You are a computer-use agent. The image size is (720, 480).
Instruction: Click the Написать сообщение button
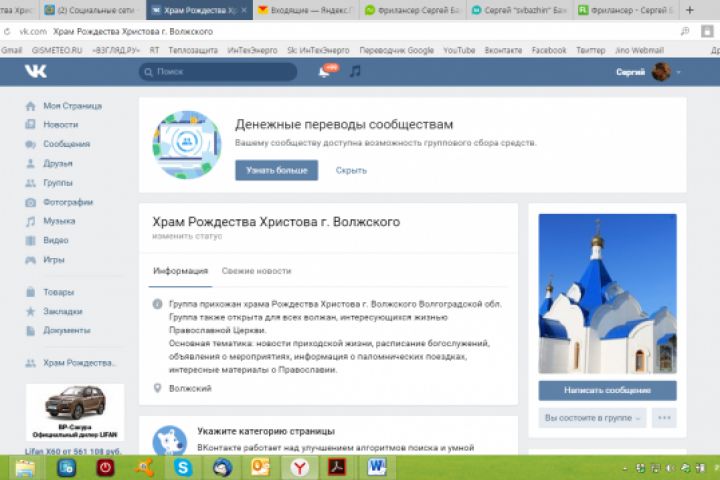[607, 390]
